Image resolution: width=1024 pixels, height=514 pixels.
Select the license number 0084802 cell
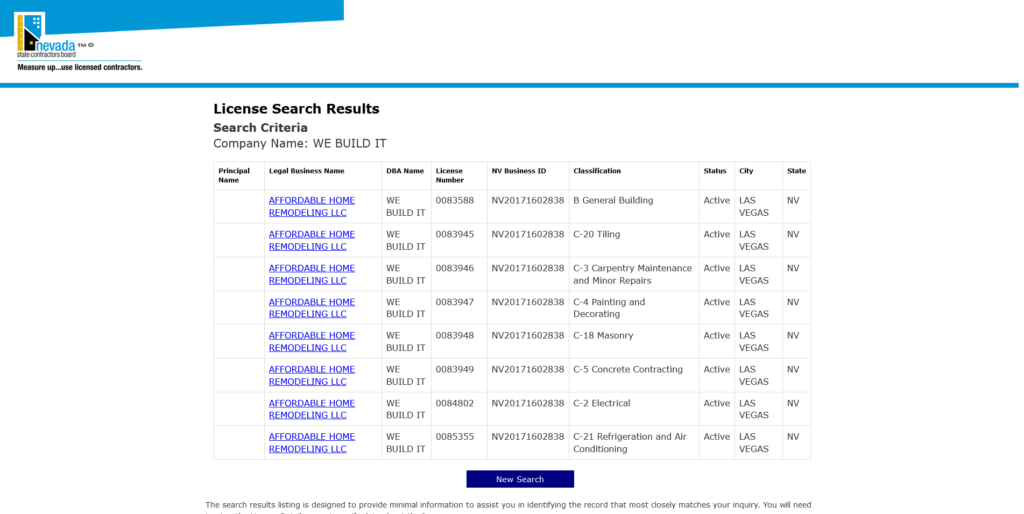pyautogui.click(x=454, y=403)
